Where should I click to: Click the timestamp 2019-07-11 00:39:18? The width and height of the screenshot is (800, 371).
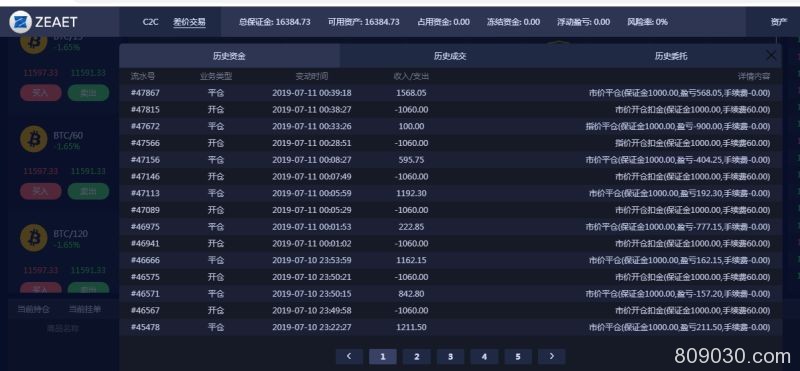pos(312,93)
